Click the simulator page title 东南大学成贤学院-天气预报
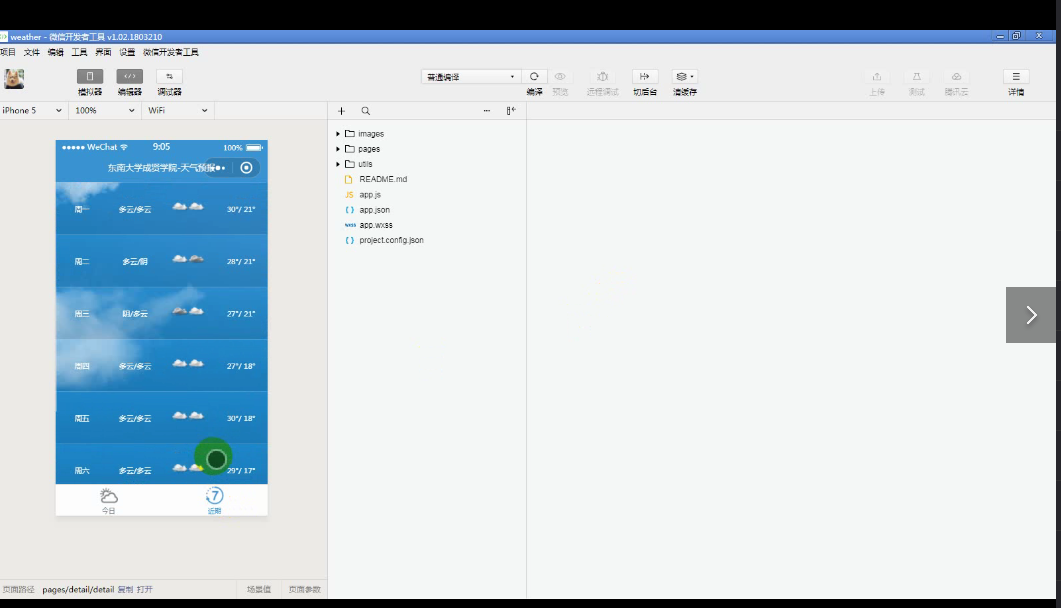This screenshot has height=608, width=1061. (x=161, y=168)
